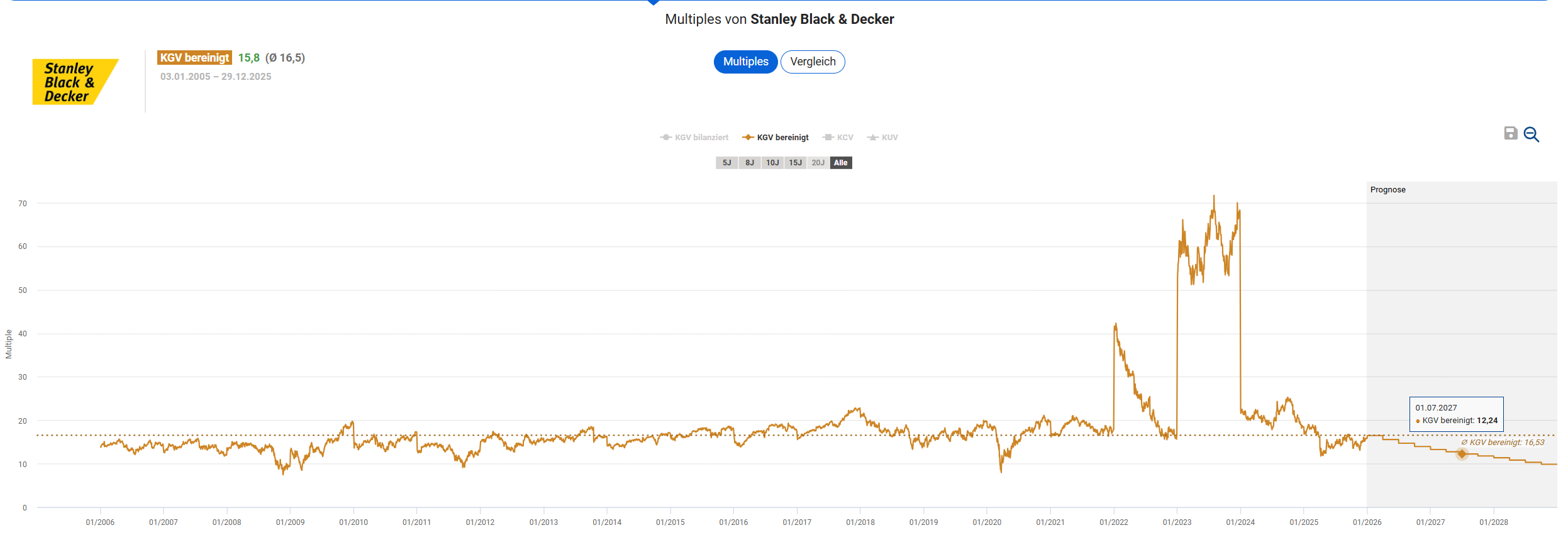Click the orange KGV bereinigt badge
1568x535 pixels.
coord(194,58)
